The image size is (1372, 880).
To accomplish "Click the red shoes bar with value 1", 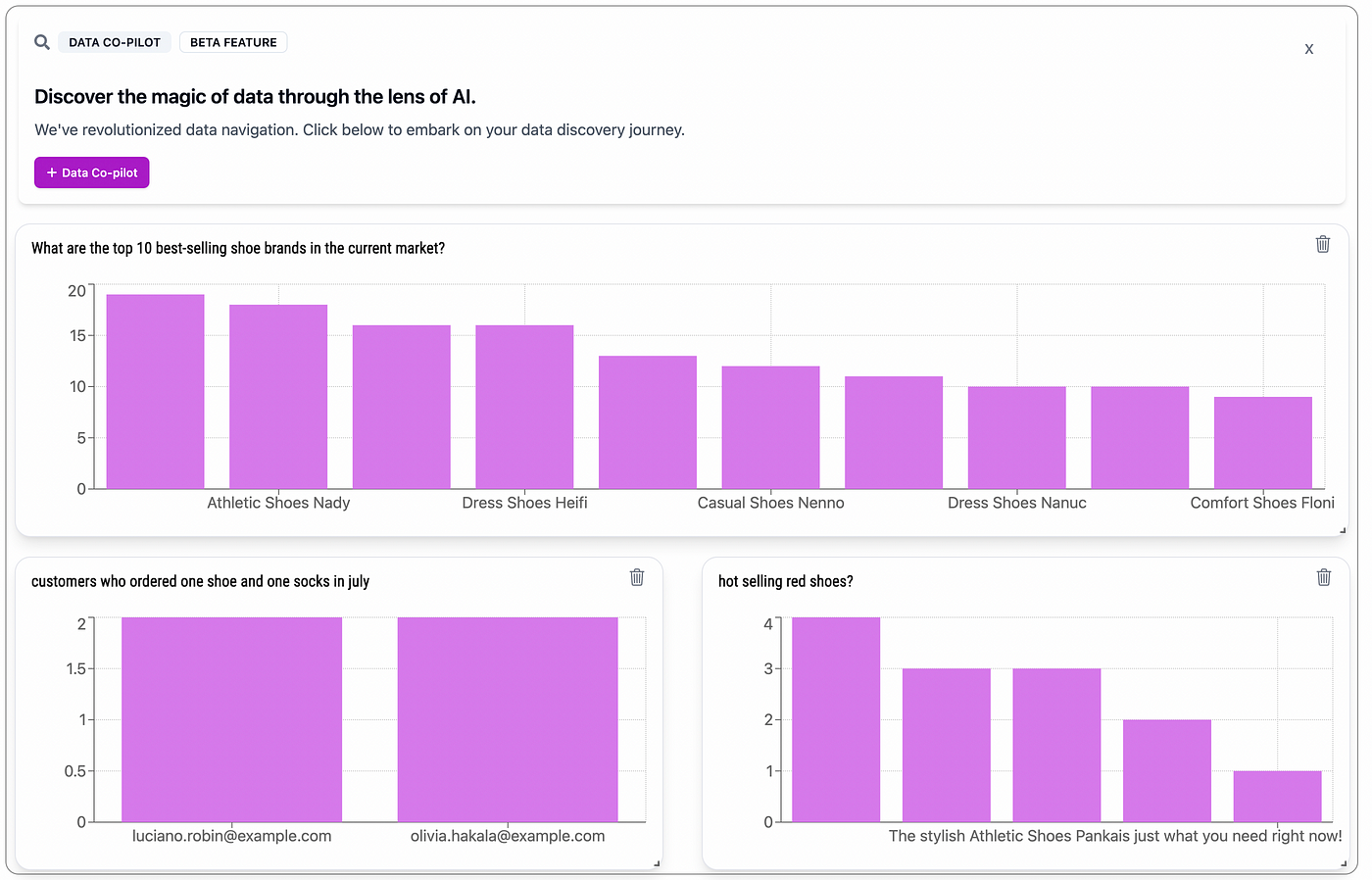I will click(1277, 797).
